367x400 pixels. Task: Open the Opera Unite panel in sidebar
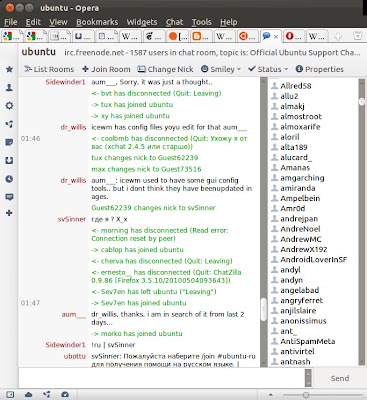pos(9,124)
